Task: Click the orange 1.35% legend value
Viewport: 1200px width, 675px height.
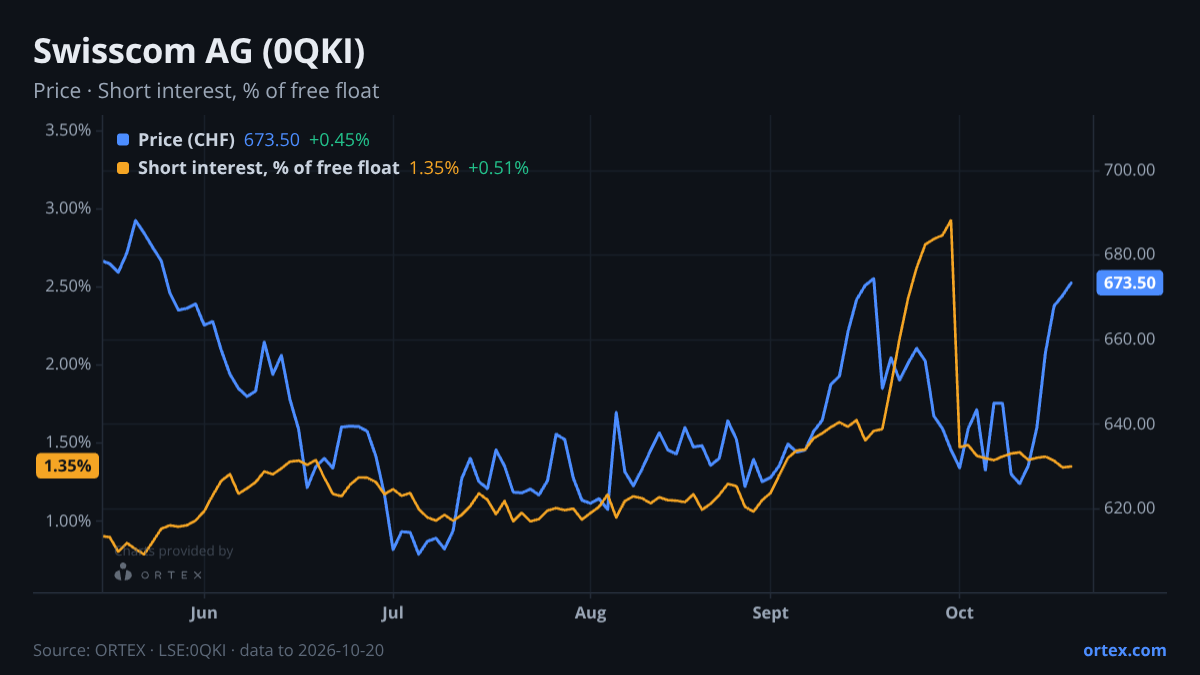Action: point(434,168)
